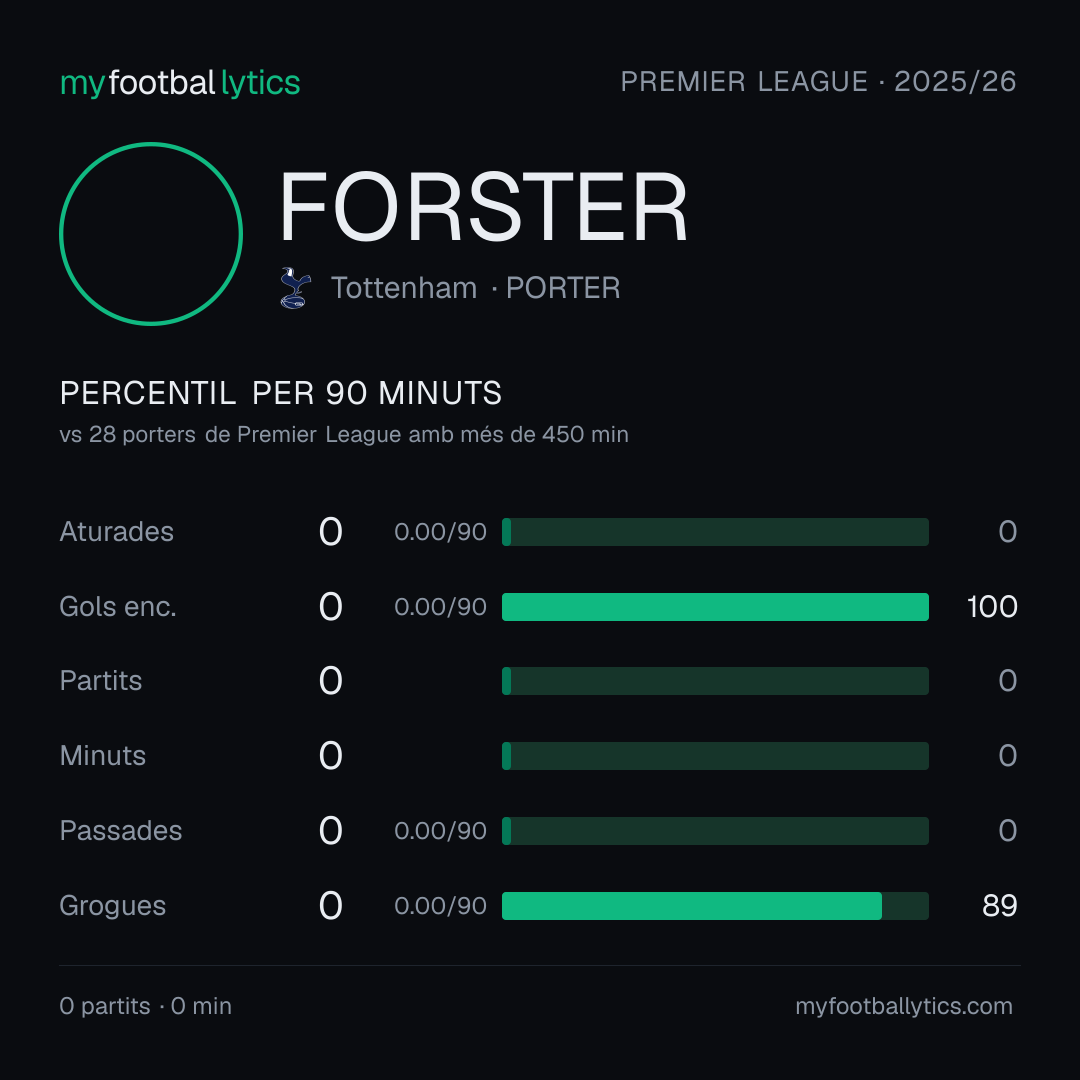Click the Grogues stat label
1080x1080 pixels.
(x=112, y=906)
